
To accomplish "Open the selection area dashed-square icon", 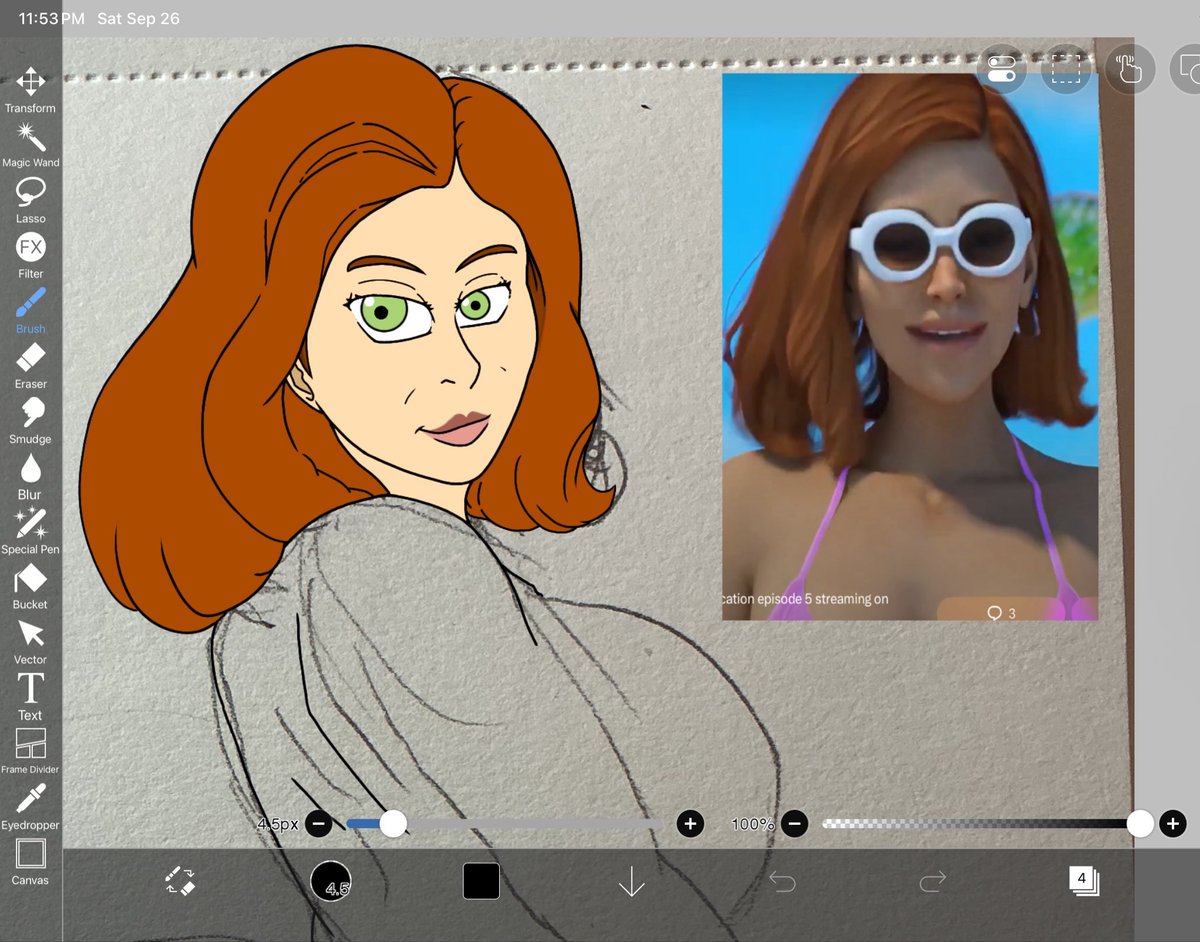I will click(x=1066, y=69).
